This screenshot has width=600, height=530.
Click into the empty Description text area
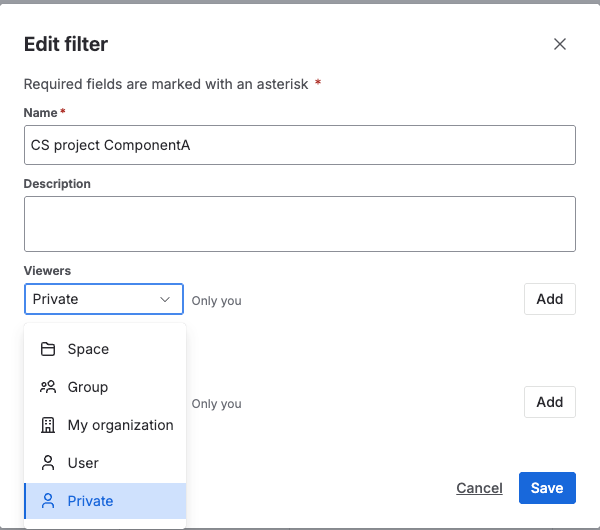(x=299, y=224)
